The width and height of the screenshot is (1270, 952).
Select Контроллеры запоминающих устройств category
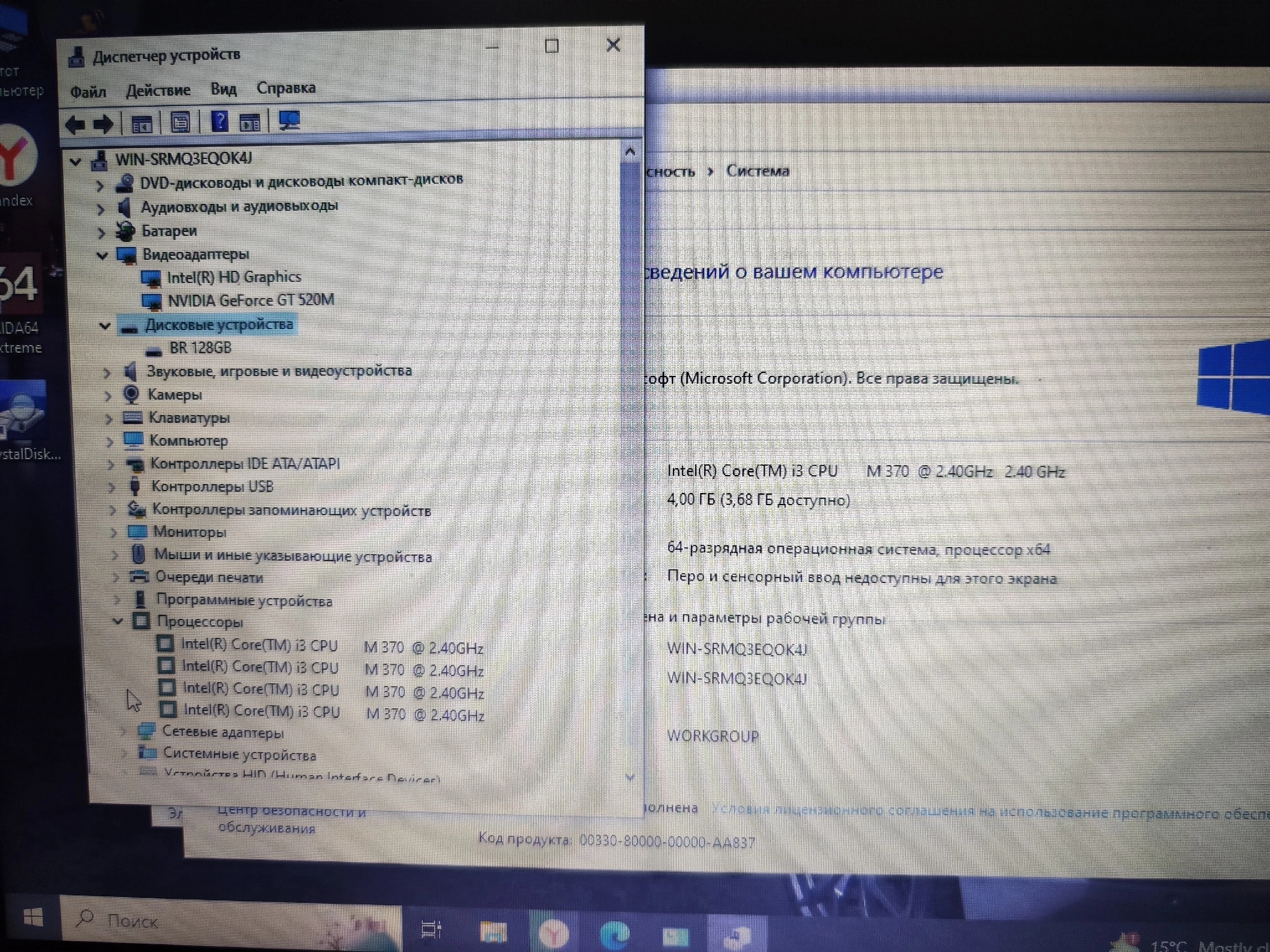click(291, 510)
